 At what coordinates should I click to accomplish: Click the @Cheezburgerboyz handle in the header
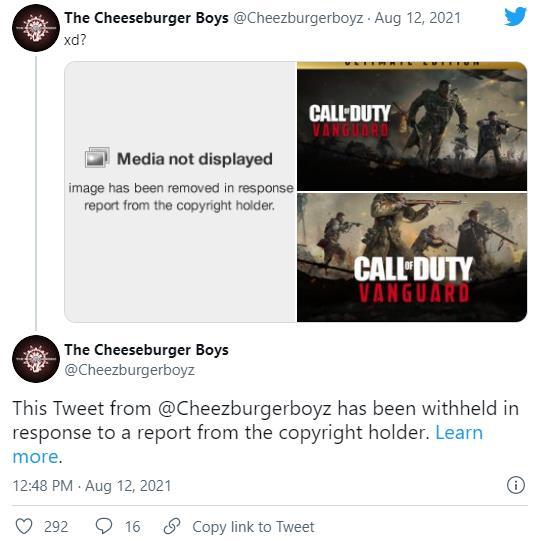pos(298,18)
